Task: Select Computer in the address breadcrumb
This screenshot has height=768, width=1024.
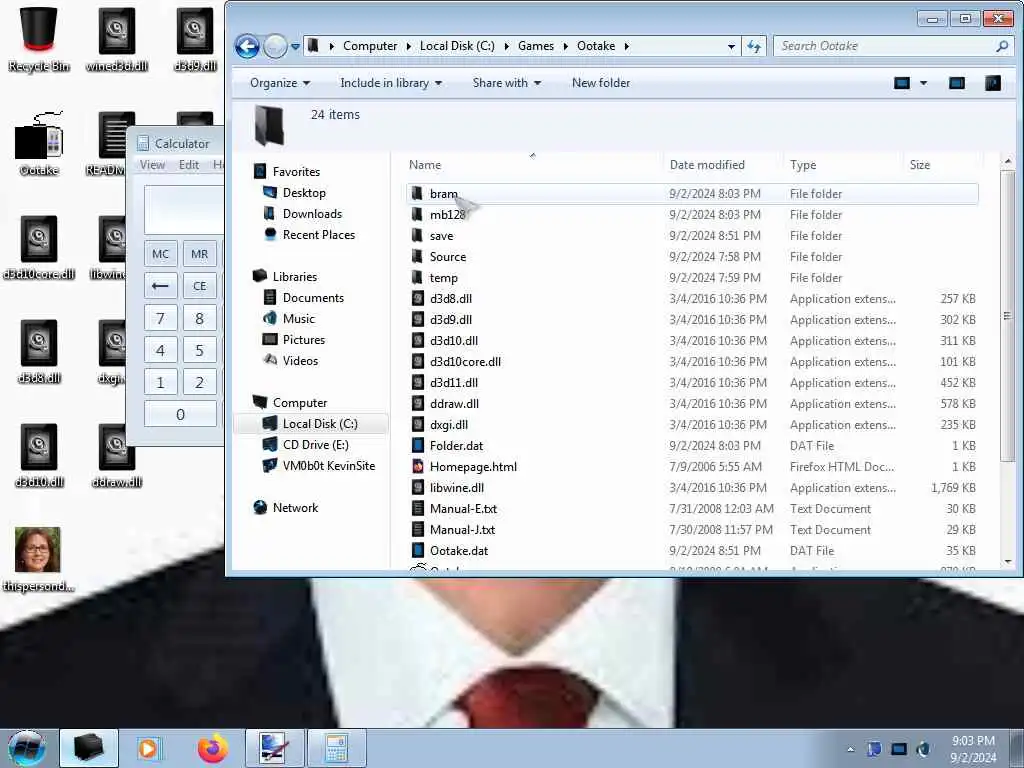Action: pos(370,46)
